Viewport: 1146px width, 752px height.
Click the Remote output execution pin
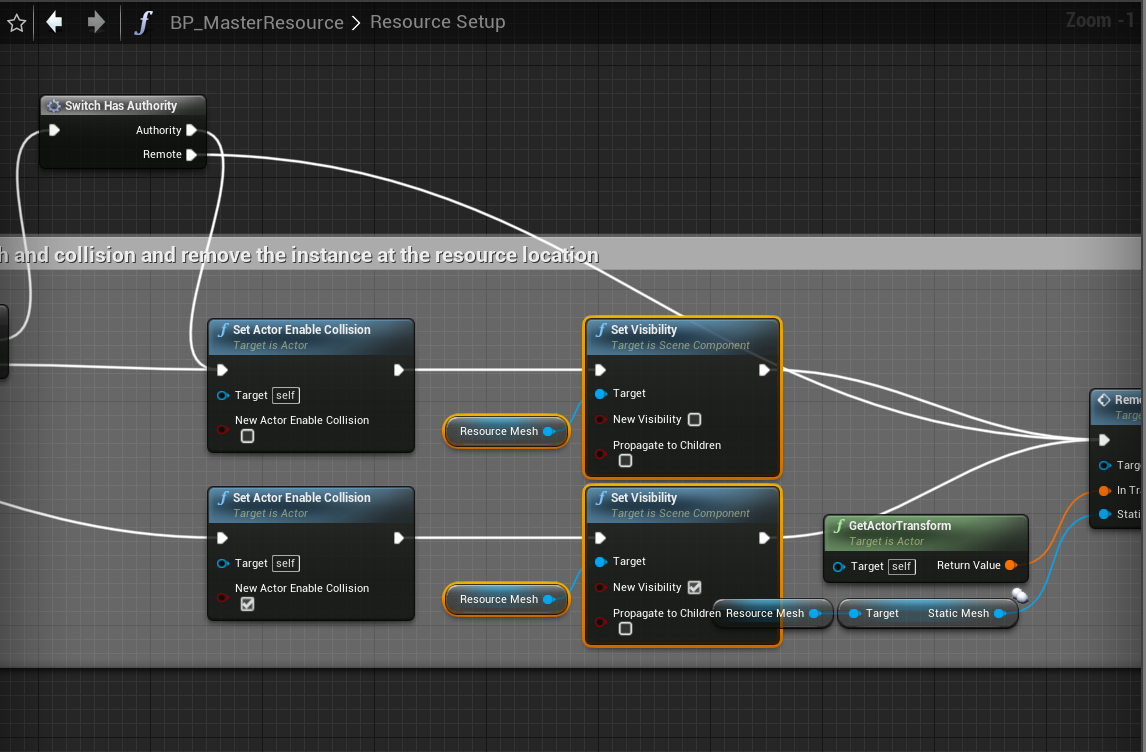[x=191, y=155]
